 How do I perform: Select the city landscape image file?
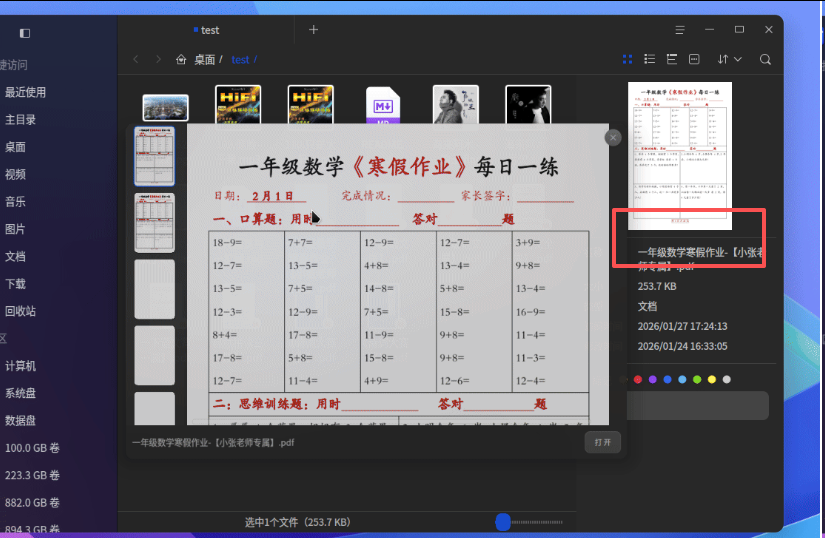(165, 108)
